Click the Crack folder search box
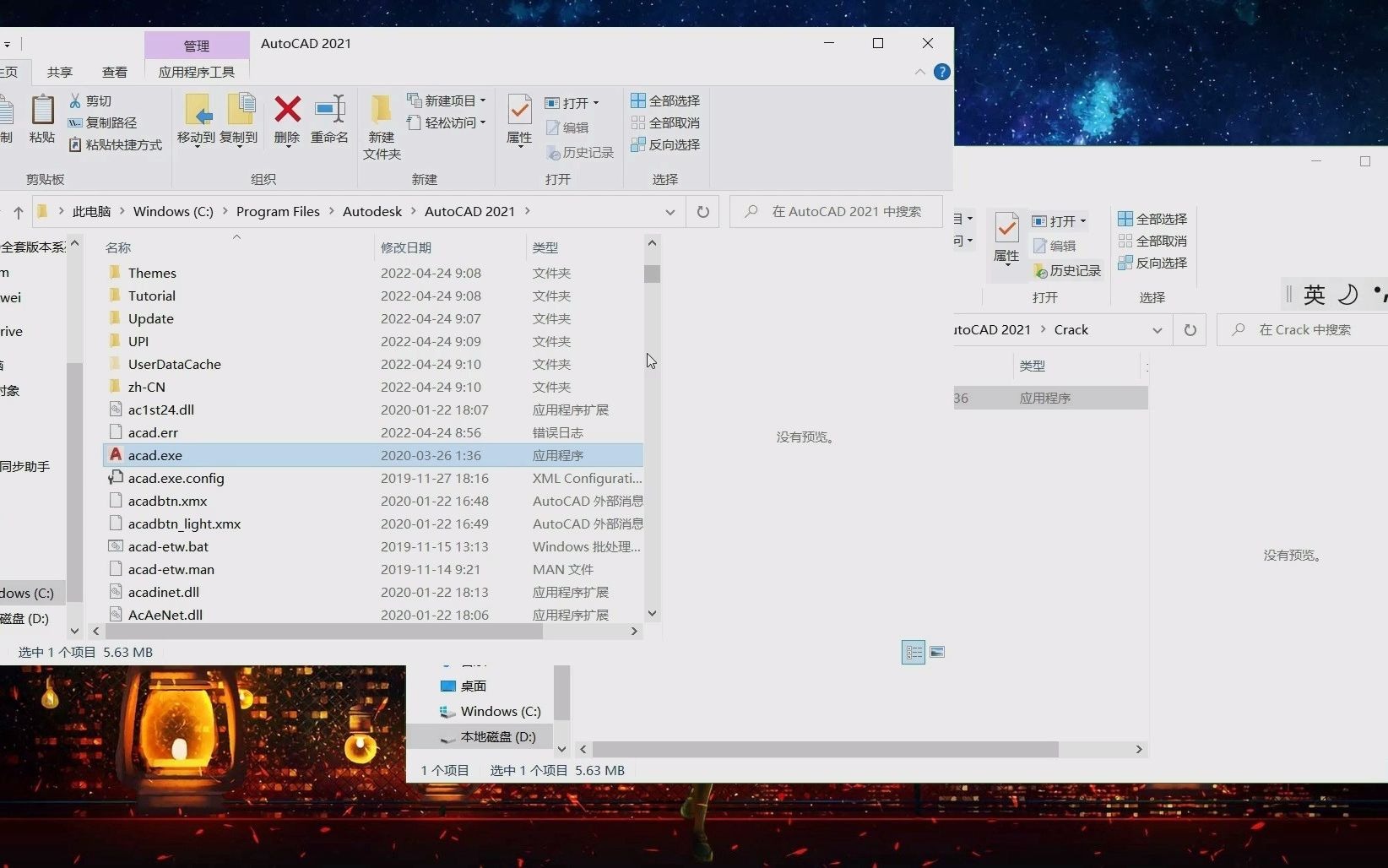The width and height of the screenshot is (1388, 868). 1303,329
